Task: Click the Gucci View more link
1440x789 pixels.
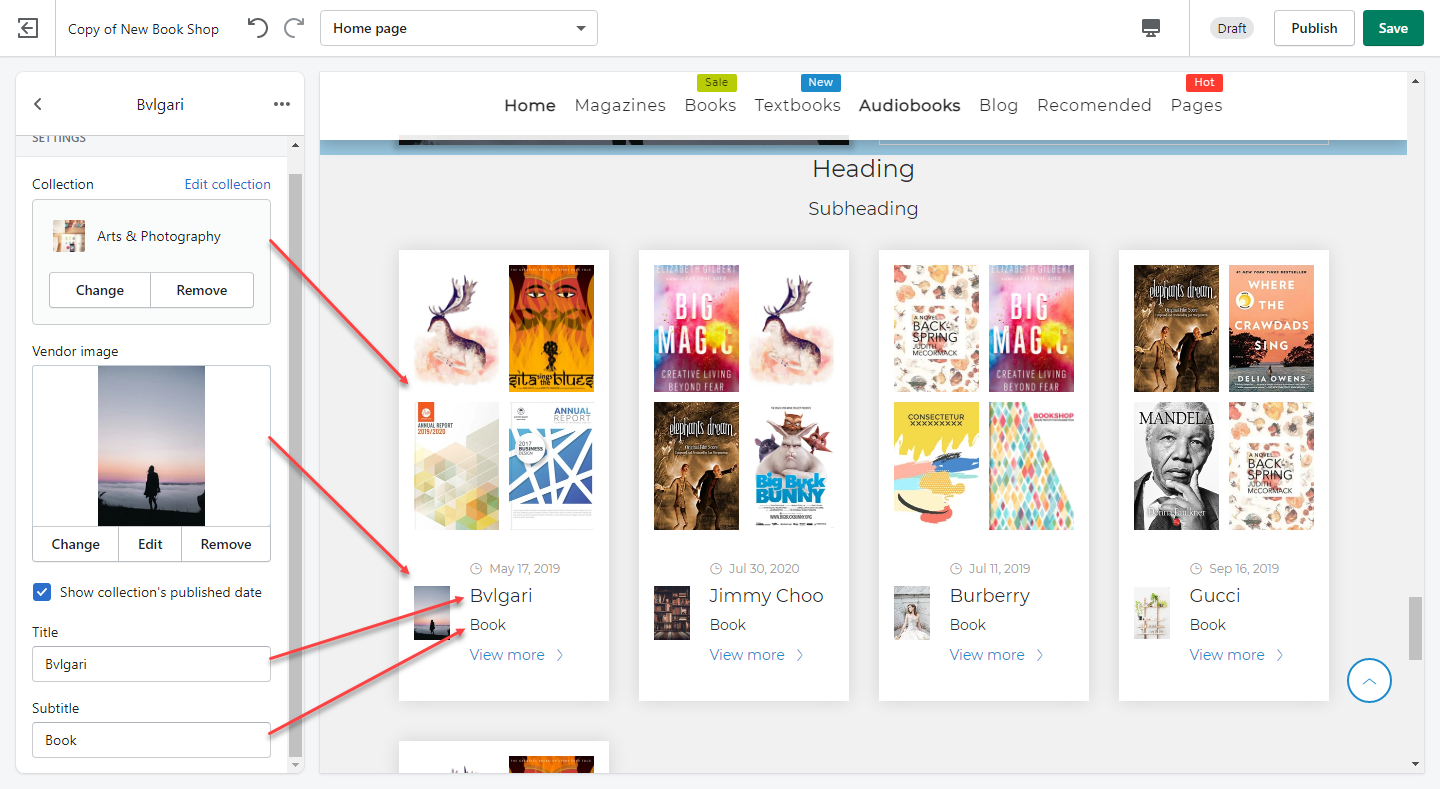Action: coord(1227,655)
